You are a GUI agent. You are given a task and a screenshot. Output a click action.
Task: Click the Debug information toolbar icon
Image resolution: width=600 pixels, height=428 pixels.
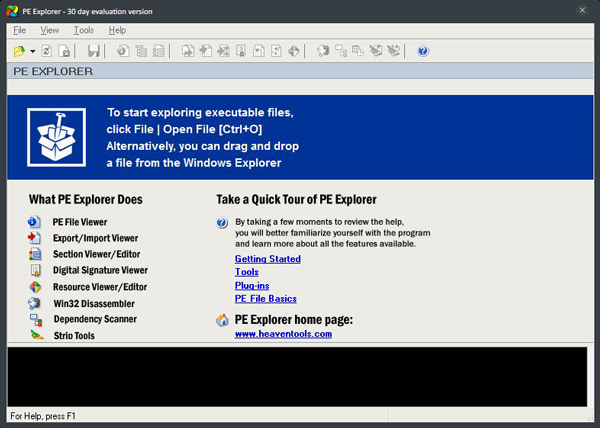pos(259,51)
